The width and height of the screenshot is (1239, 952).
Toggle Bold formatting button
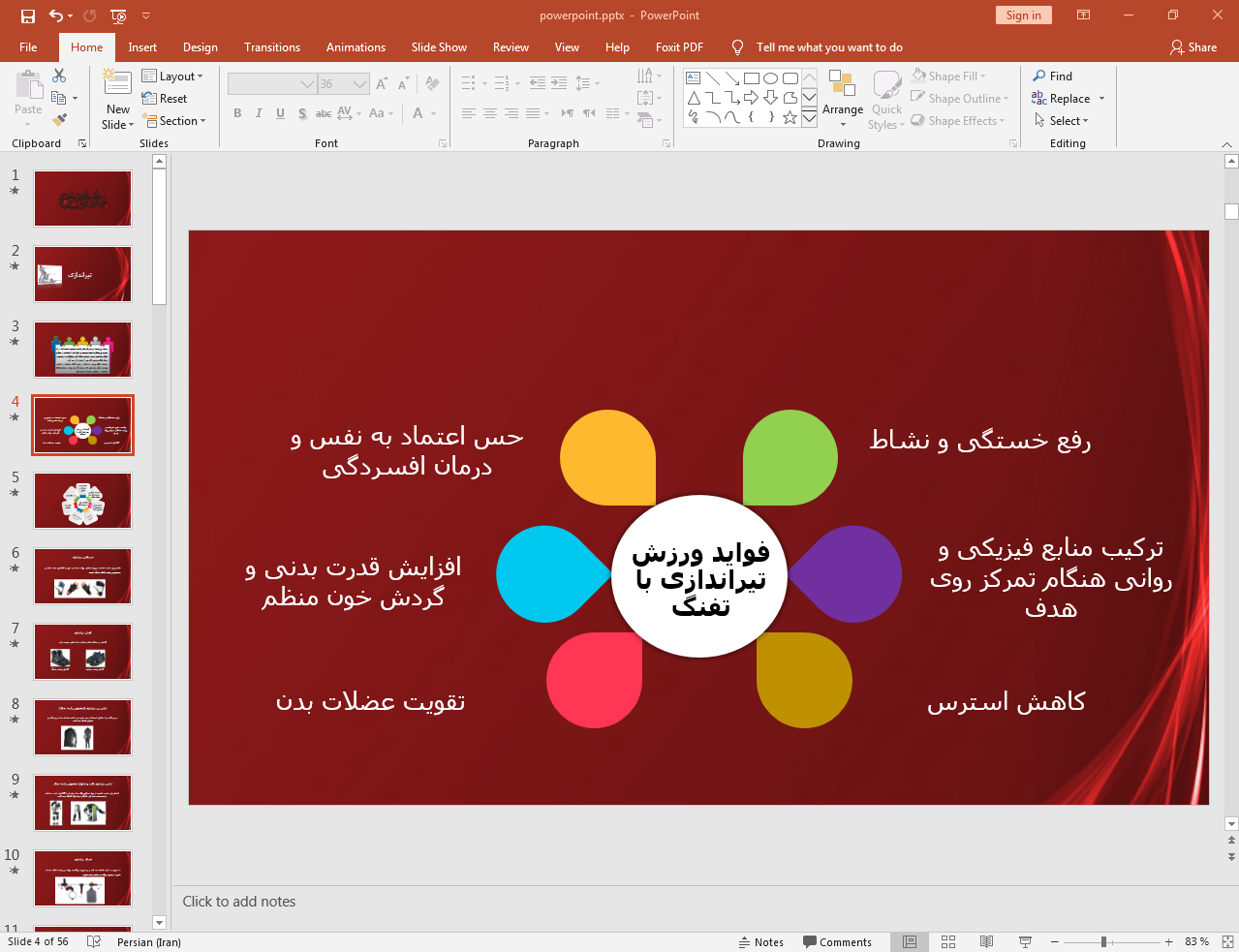pos(237,113)
